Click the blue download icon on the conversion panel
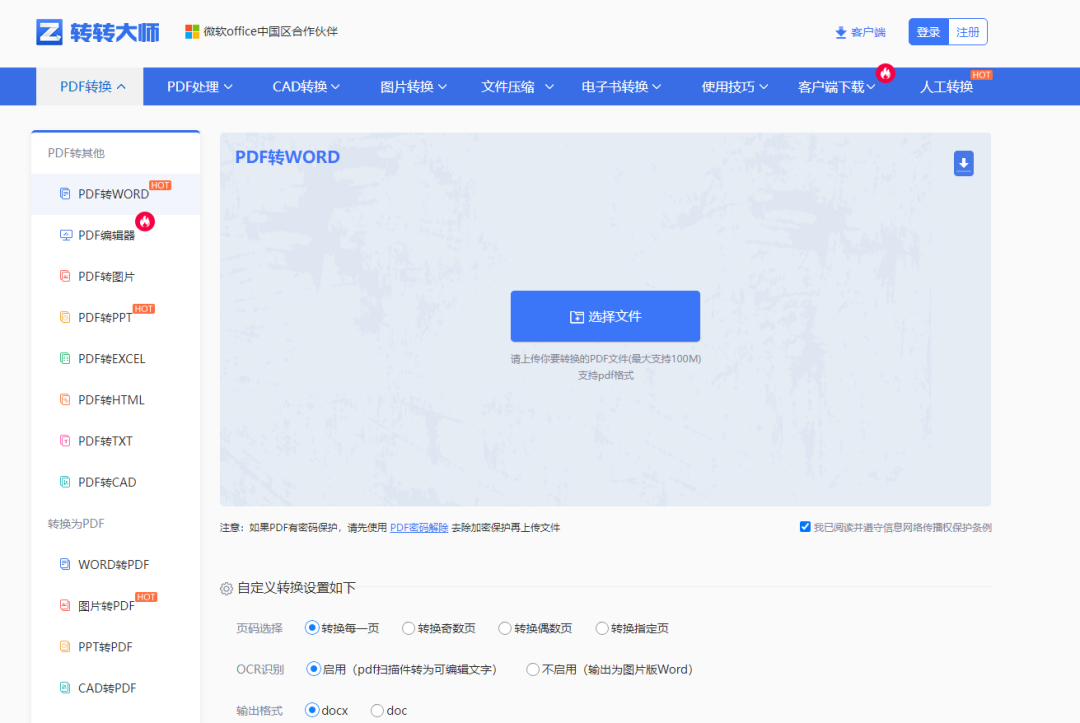 point(963,162)
